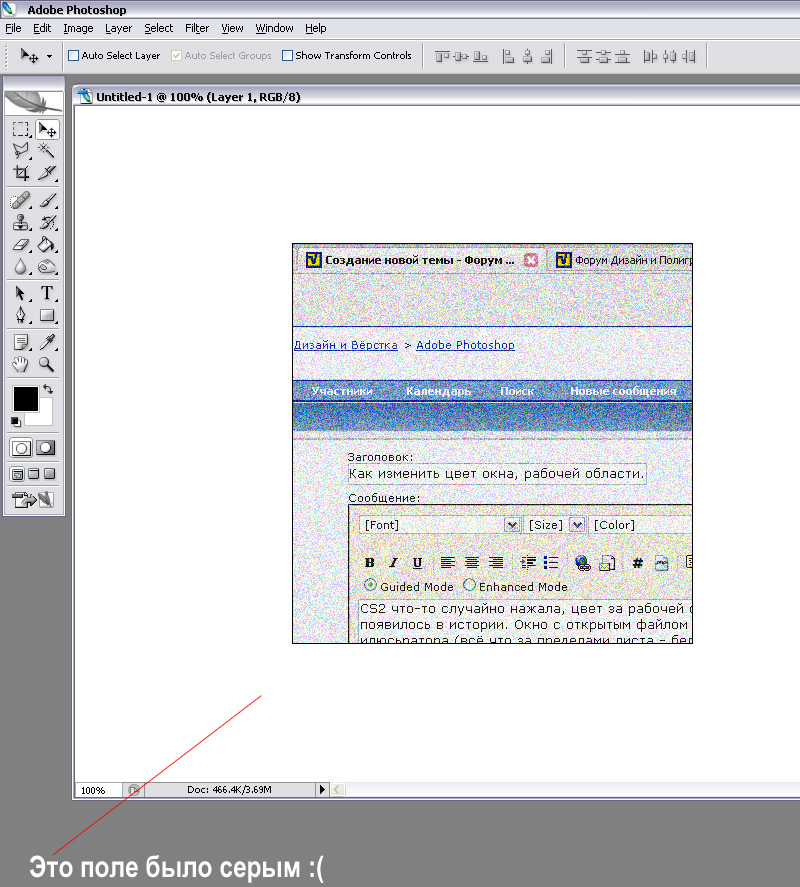This screenshot has width=800, height=887.
Task: Select the Blur tool
Action: (21, 266)
